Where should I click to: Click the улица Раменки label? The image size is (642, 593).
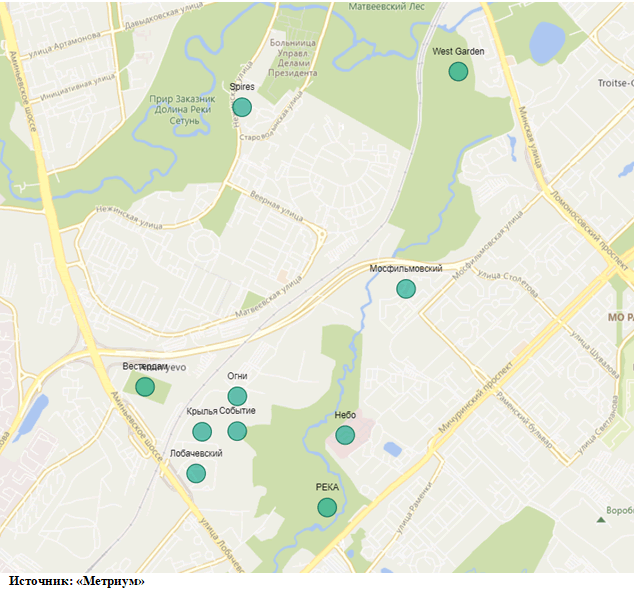[x=414, y=508]
